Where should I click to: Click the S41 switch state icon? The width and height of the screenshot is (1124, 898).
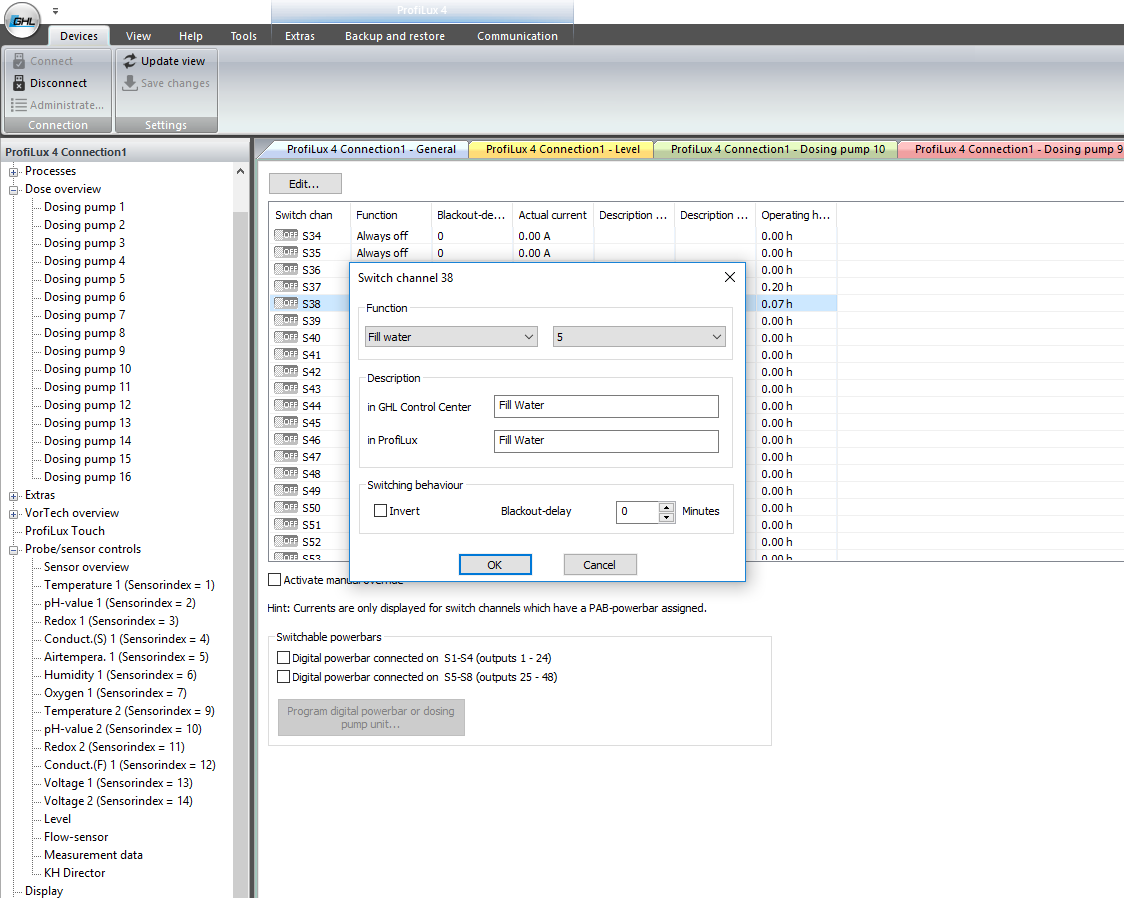[286, 354]
